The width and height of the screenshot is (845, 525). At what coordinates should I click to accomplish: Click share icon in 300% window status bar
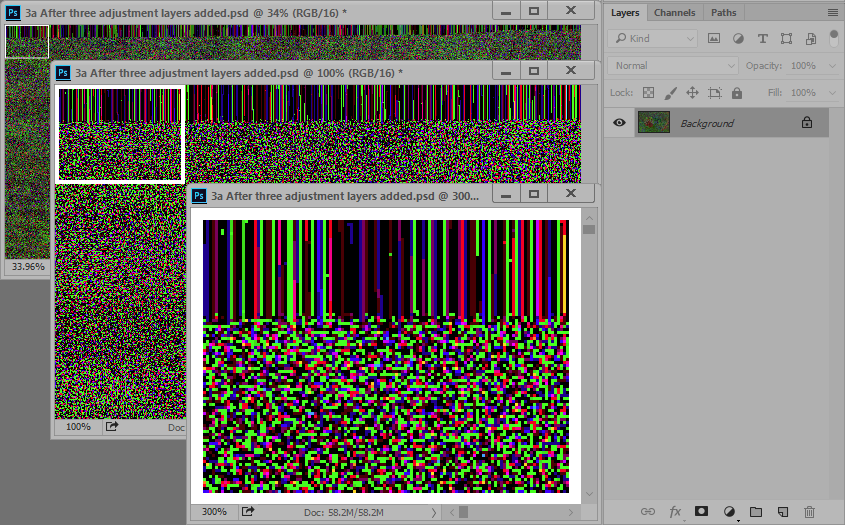point(248,512)
